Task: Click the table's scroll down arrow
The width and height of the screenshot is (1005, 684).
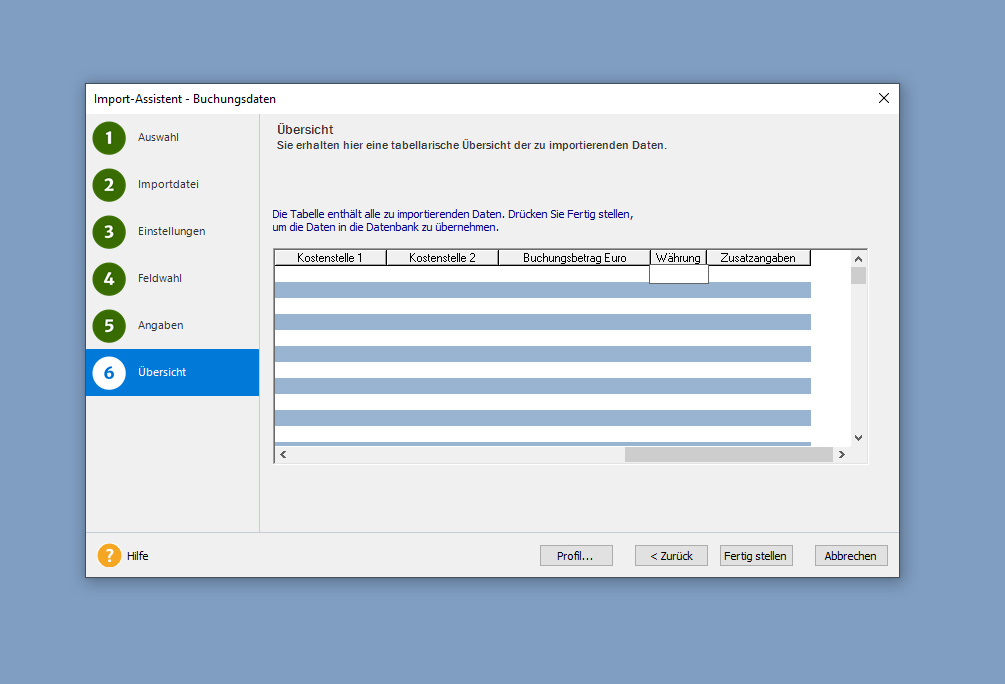Action: pyautogui.click(x=858, y=438)
